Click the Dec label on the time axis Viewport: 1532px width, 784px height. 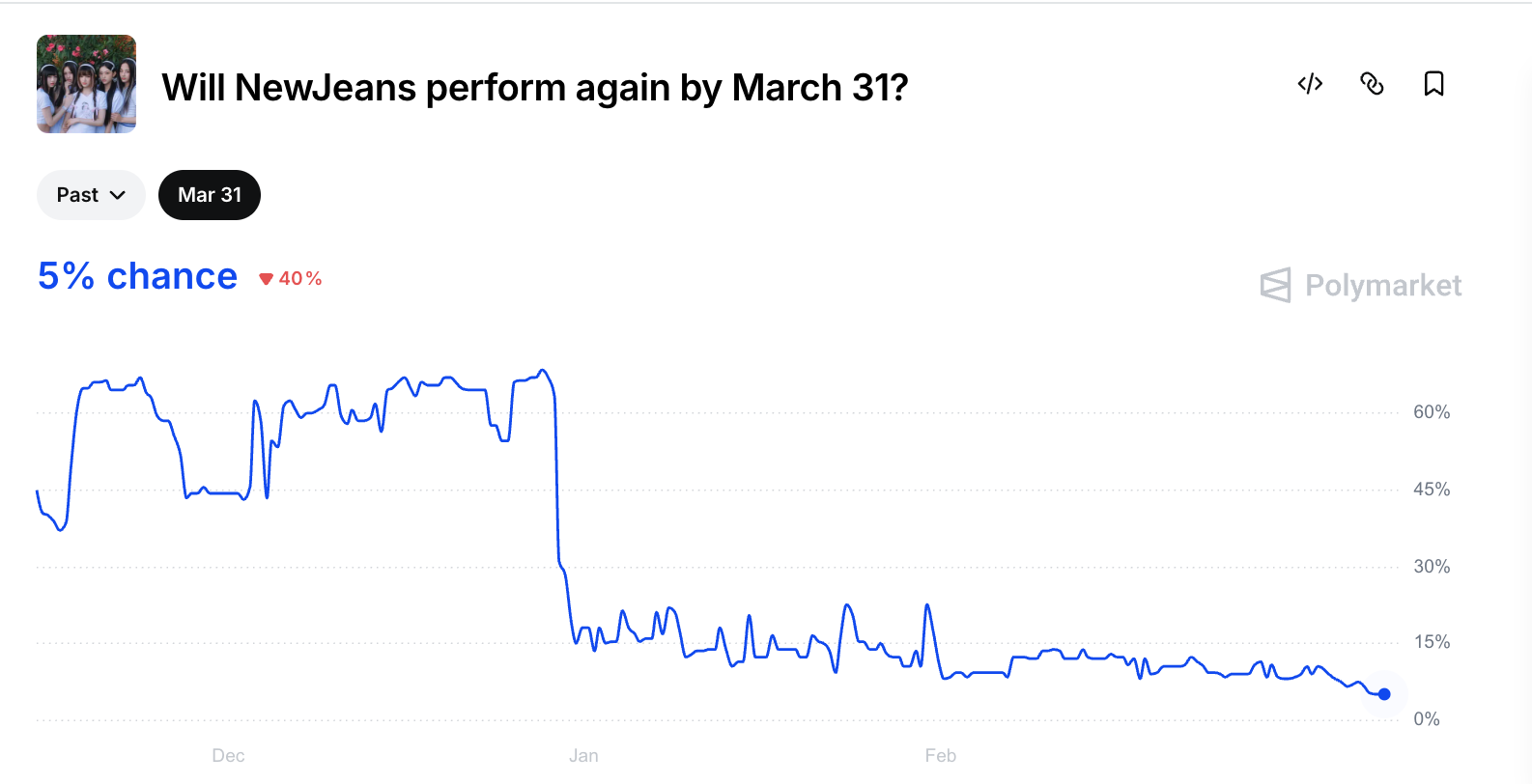click(x=228, y=756)
